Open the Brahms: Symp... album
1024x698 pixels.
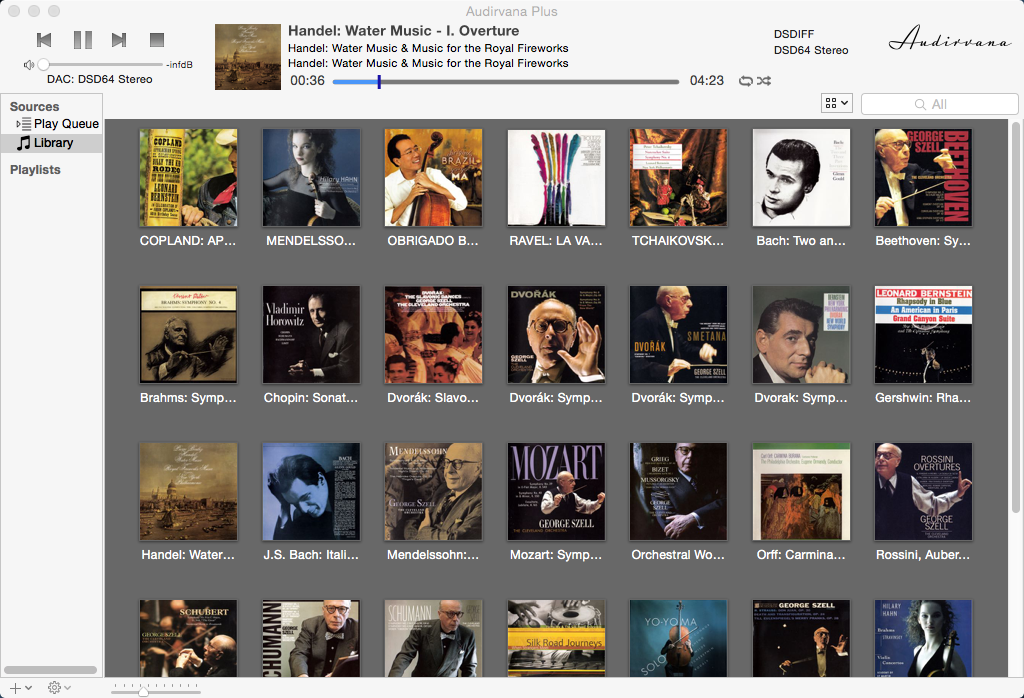(x=188, y=334)
